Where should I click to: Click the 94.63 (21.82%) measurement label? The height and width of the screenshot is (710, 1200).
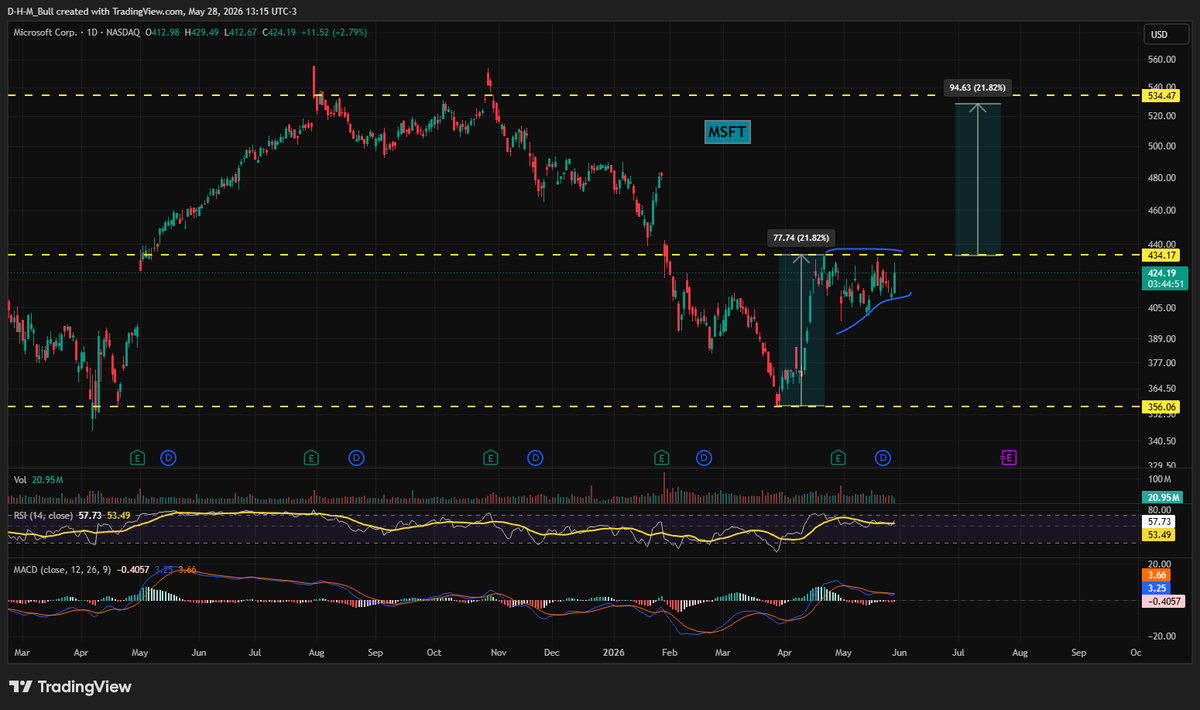979,88
